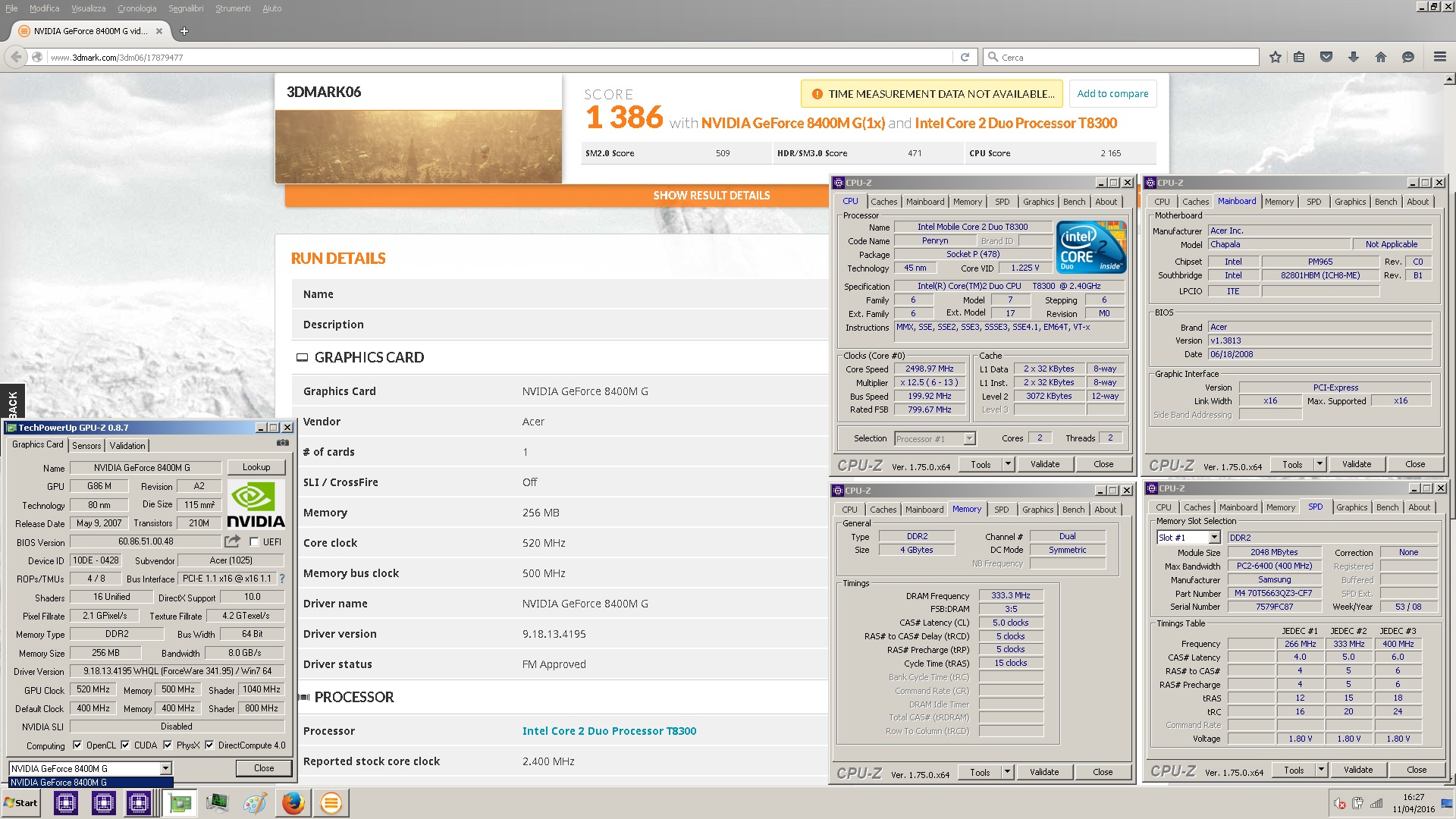1456x819 pixels.
Task: Open a new browser tab
Action: (x=184, y=31)
